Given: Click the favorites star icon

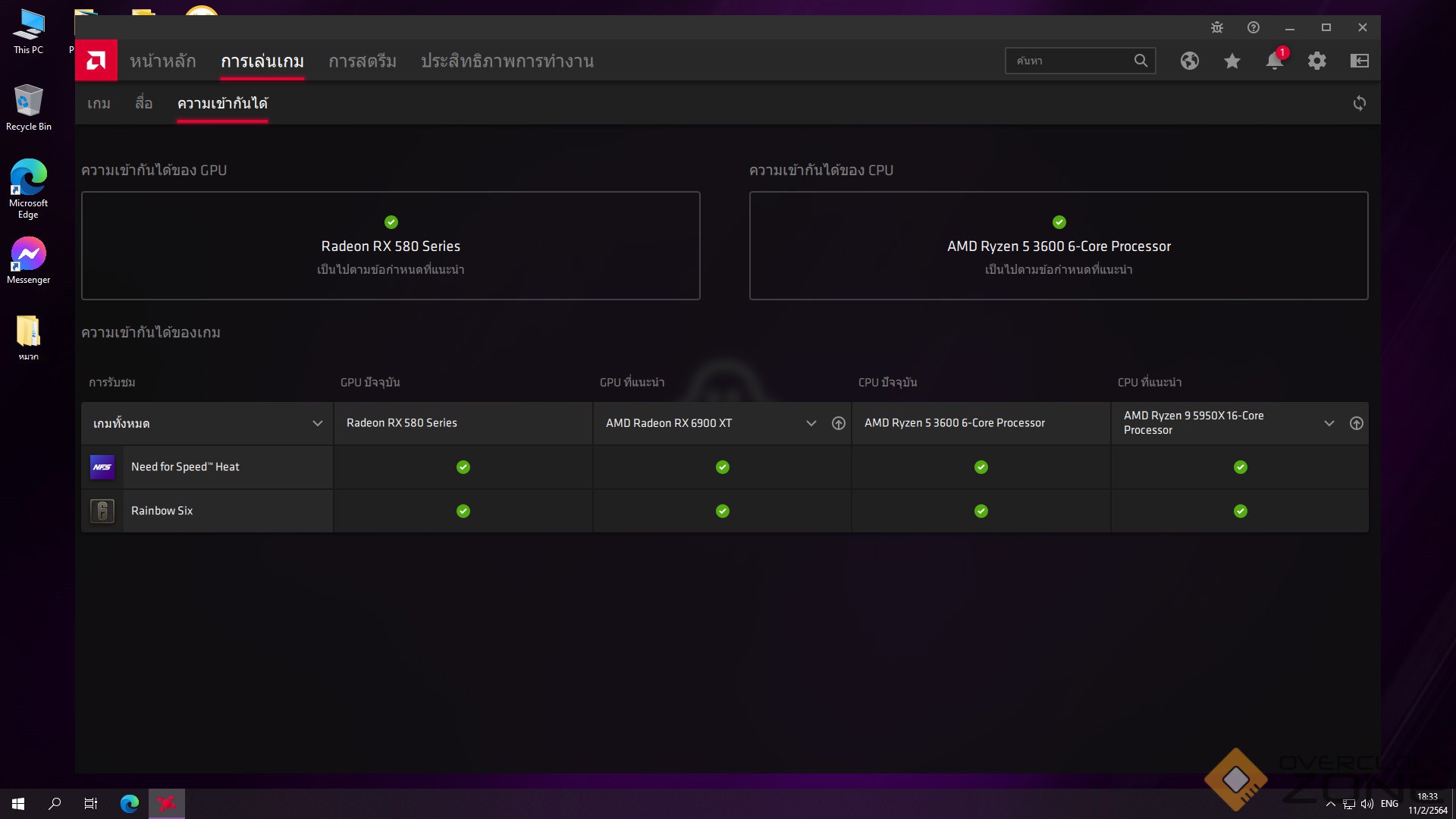Looking at the screenshot, I should click(x=1232, y=61).
